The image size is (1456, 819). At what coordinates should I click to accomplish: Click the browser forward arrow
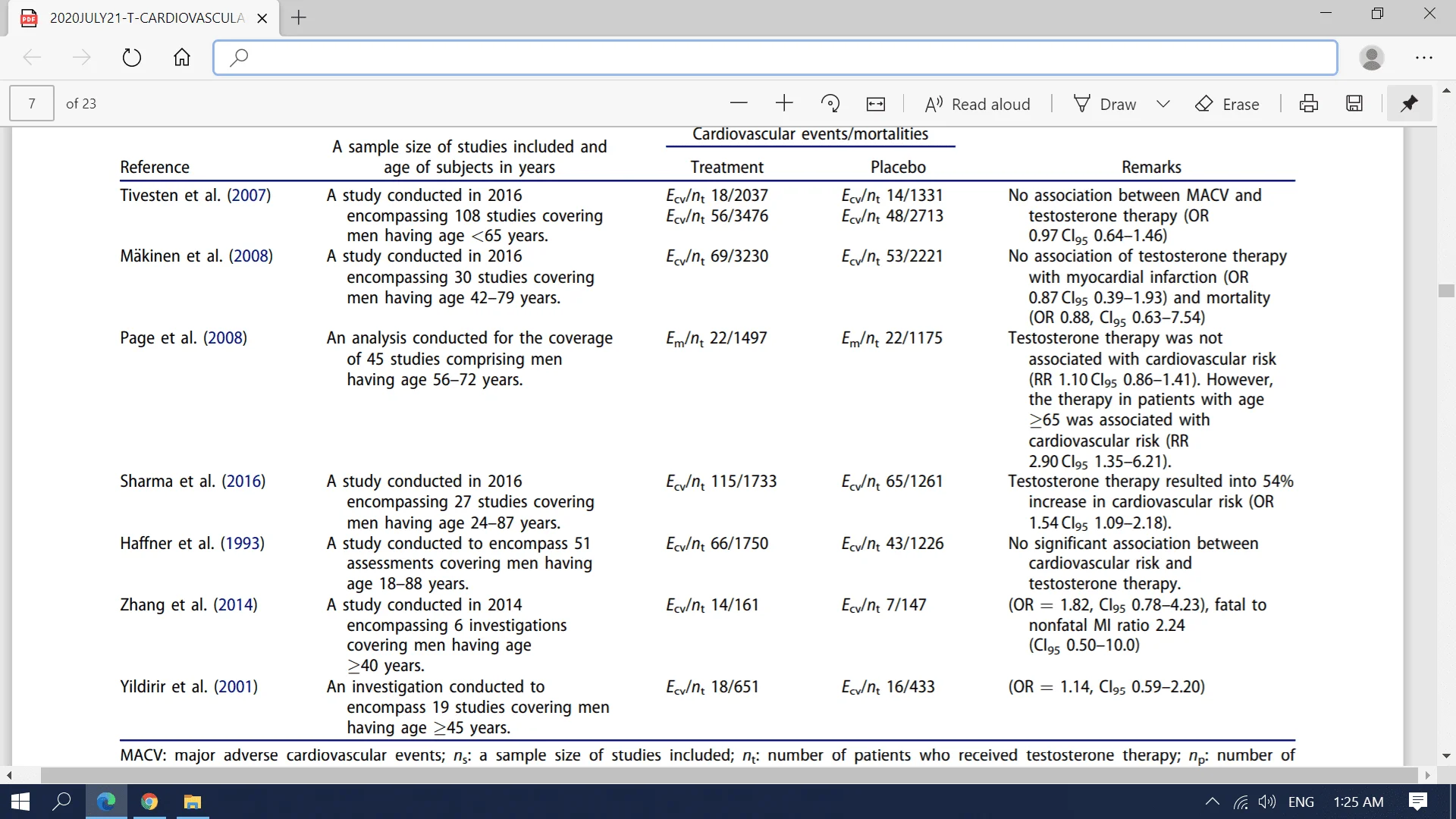pos(81,58)
